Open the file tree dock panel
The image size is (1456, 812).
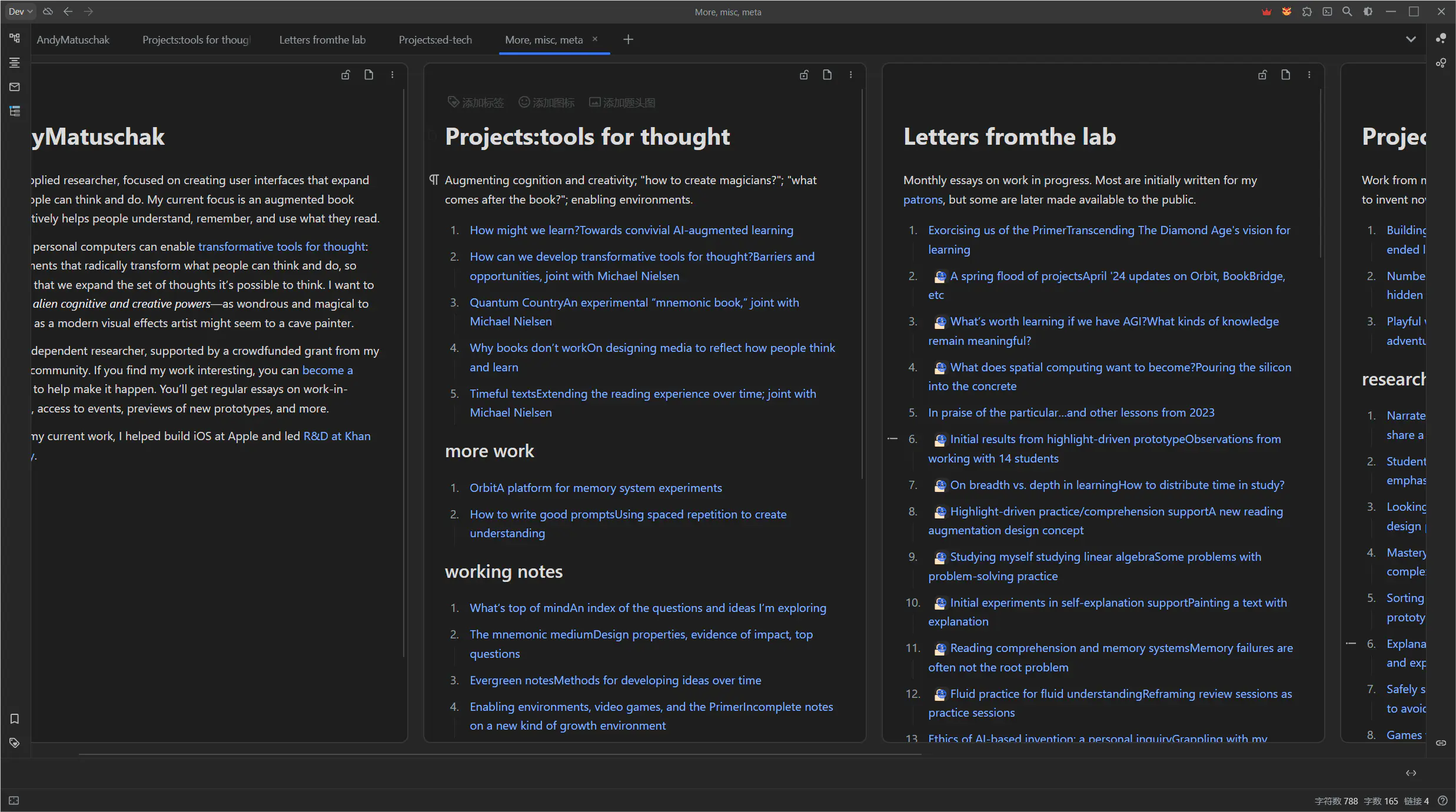15,38
